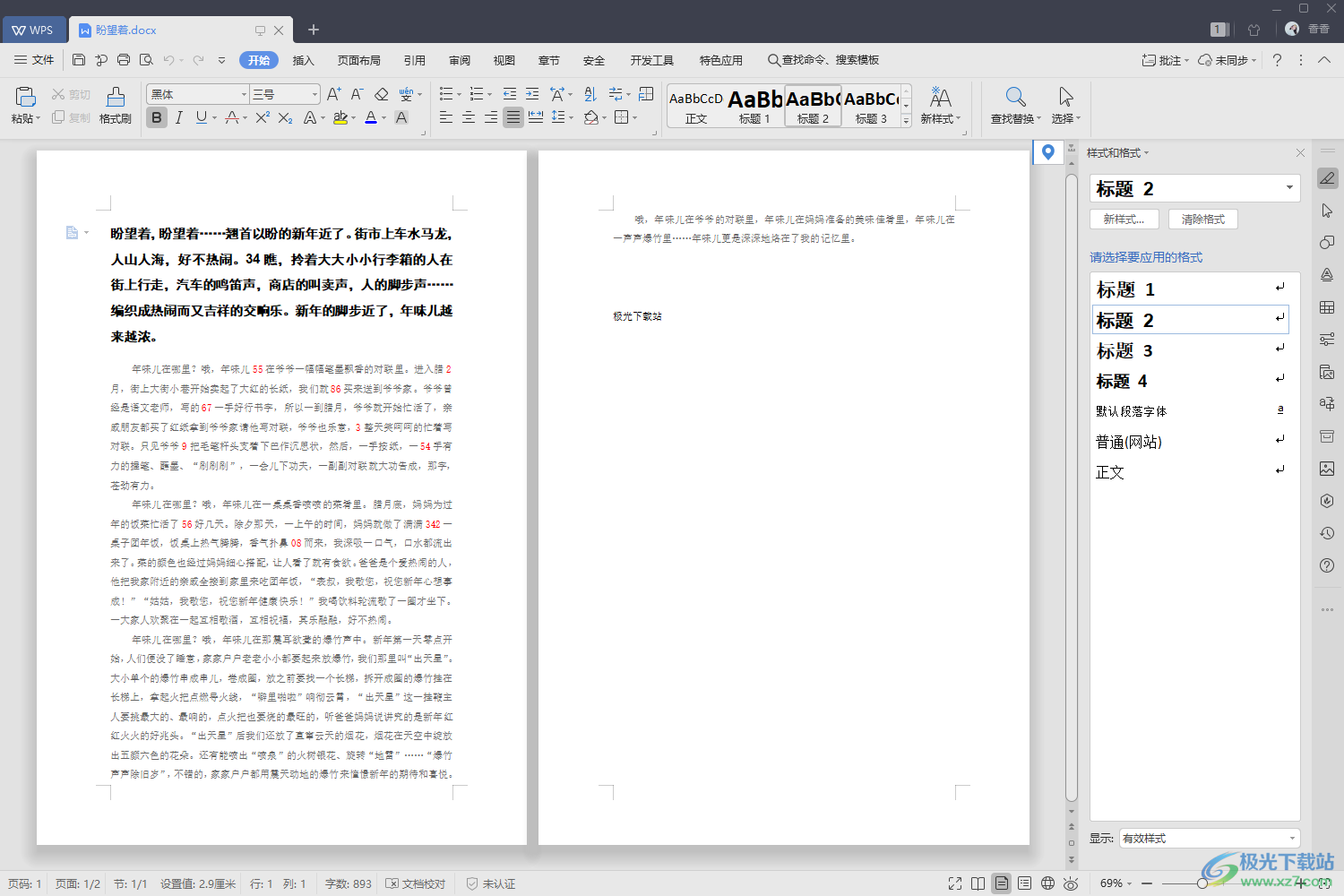Click the increase indent icon
This screenshot has width=1344, height=896.
(532, 94)
